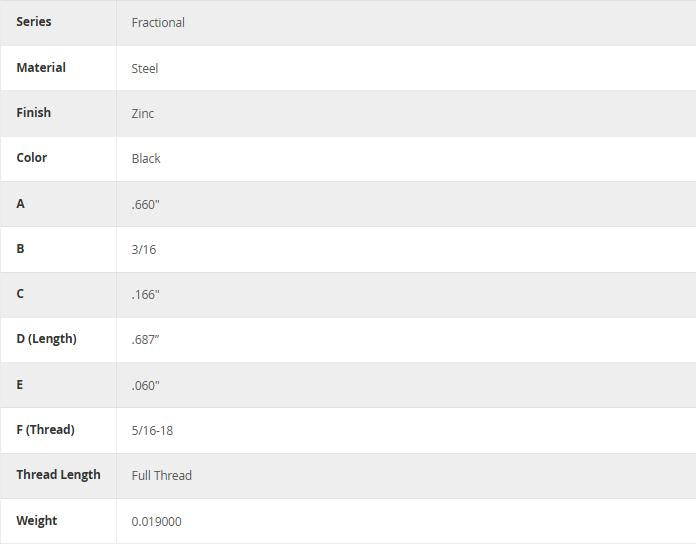Select the 5/16-18 thread value
This screenshot has width=696, height=544.
152,431
